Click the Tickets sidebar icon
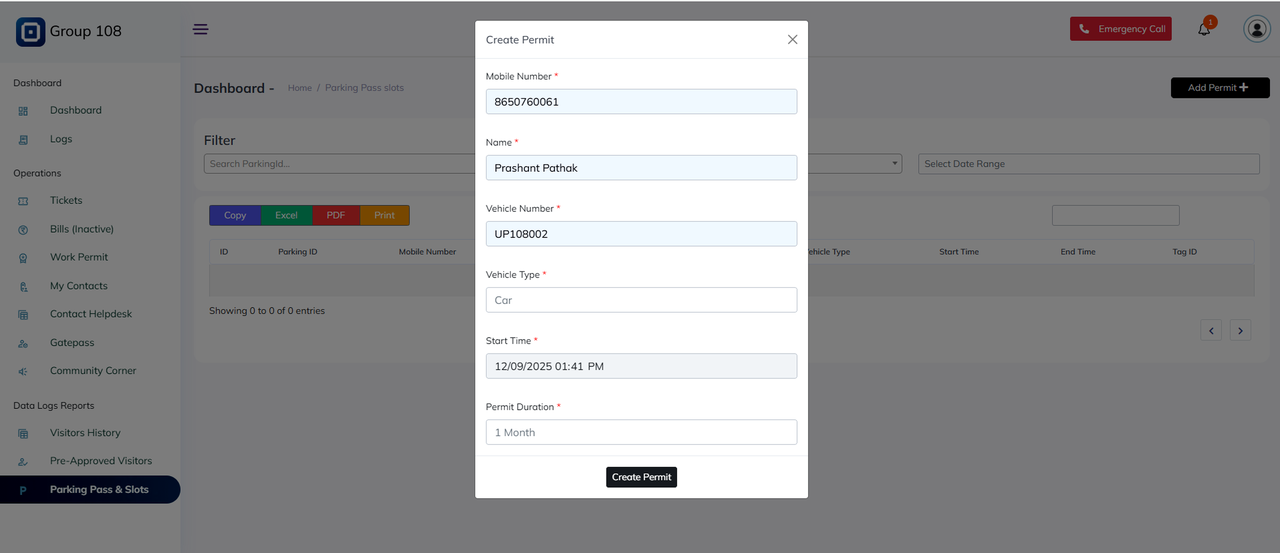Viewport: 1280px width, 553px height. tap(23, 201)
